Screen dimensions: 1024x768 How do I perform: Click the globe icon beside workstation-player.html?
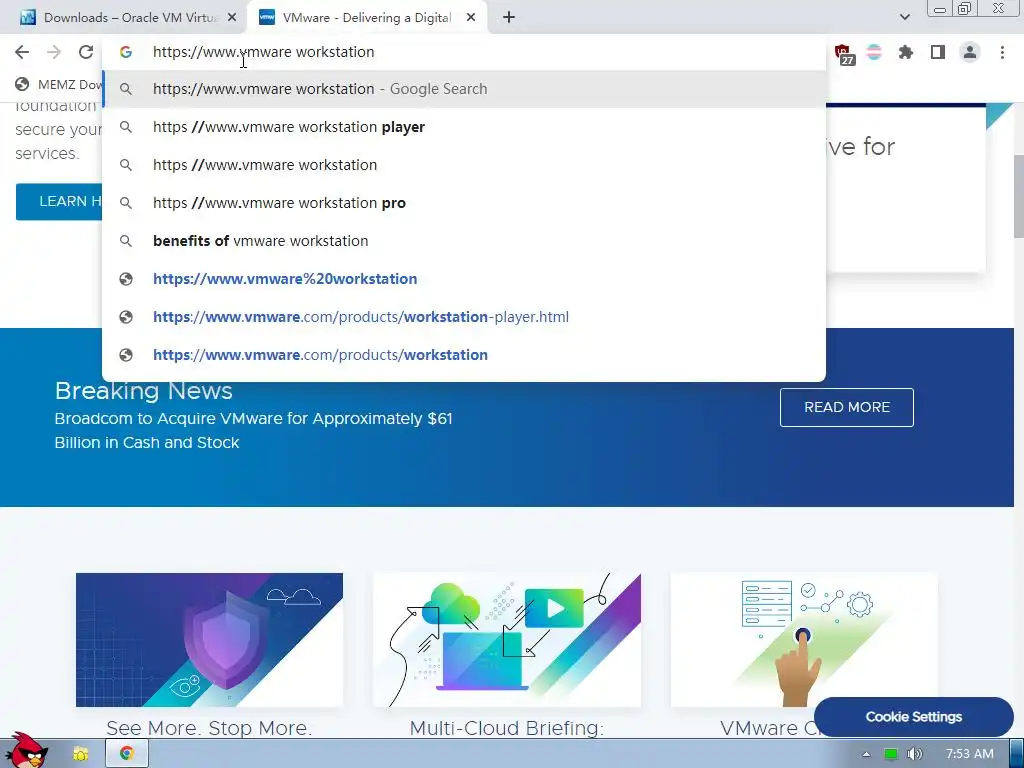(126, 317)
